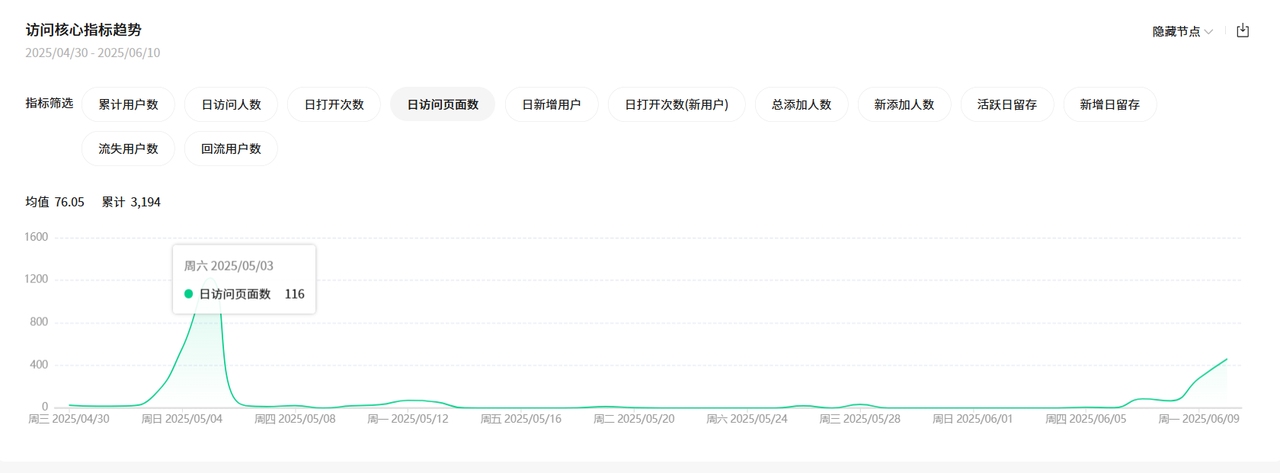This screenshot has width=1280, height=473.
Task: Select the 活跃日留存 metric filter
Action: tap(1007, 104)
